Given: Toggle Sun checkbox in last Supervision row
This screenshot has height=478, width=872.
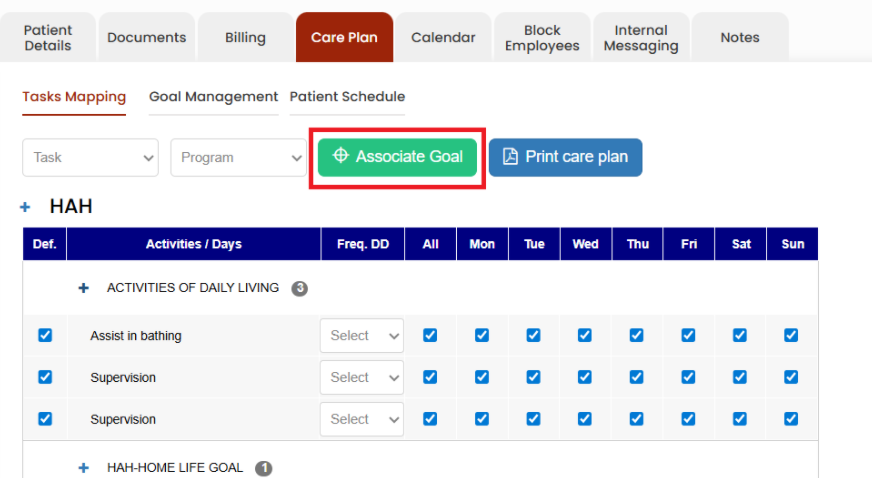Looking at the screenshot, I should tap(791, 419).
